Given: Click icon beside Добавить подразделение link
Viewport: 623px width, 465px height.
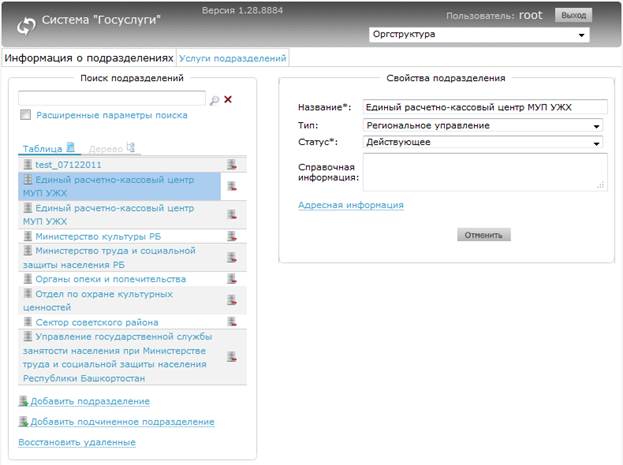Looking at the screenshot, I should click(23, 401).
